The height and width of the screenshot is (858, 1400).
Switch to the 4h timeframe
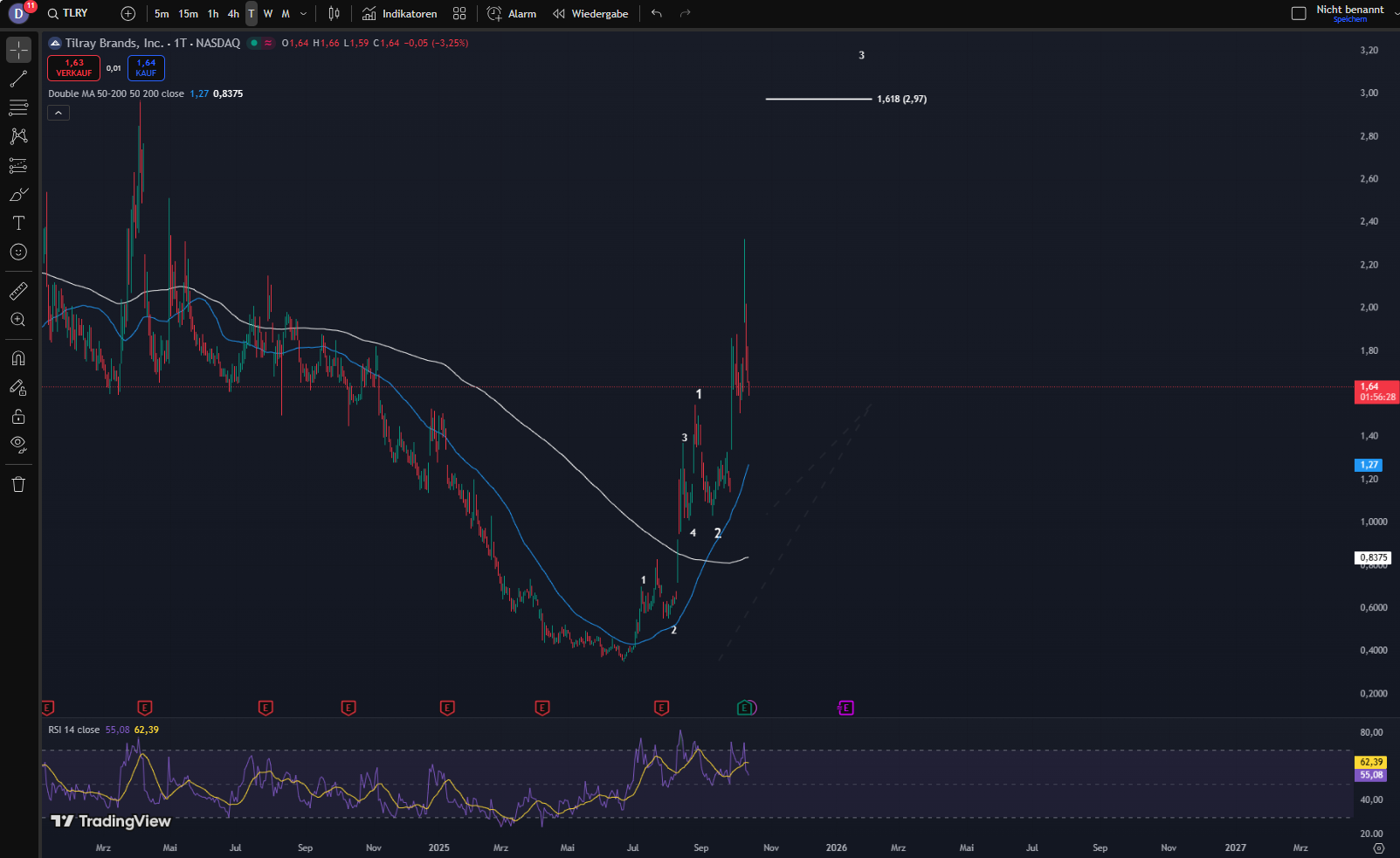pos(233,13)
